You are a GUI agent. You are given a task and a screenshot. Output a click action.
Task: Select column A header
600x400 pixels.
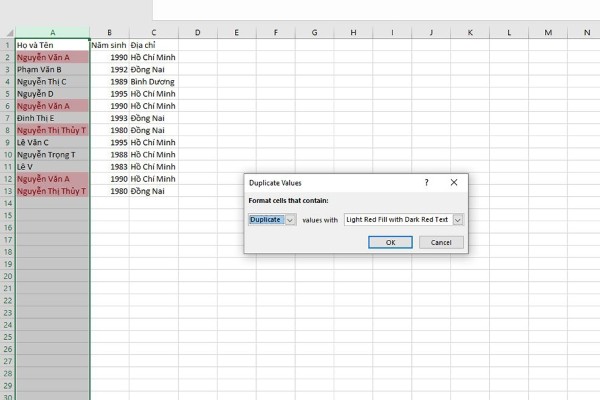click(52, 33)
